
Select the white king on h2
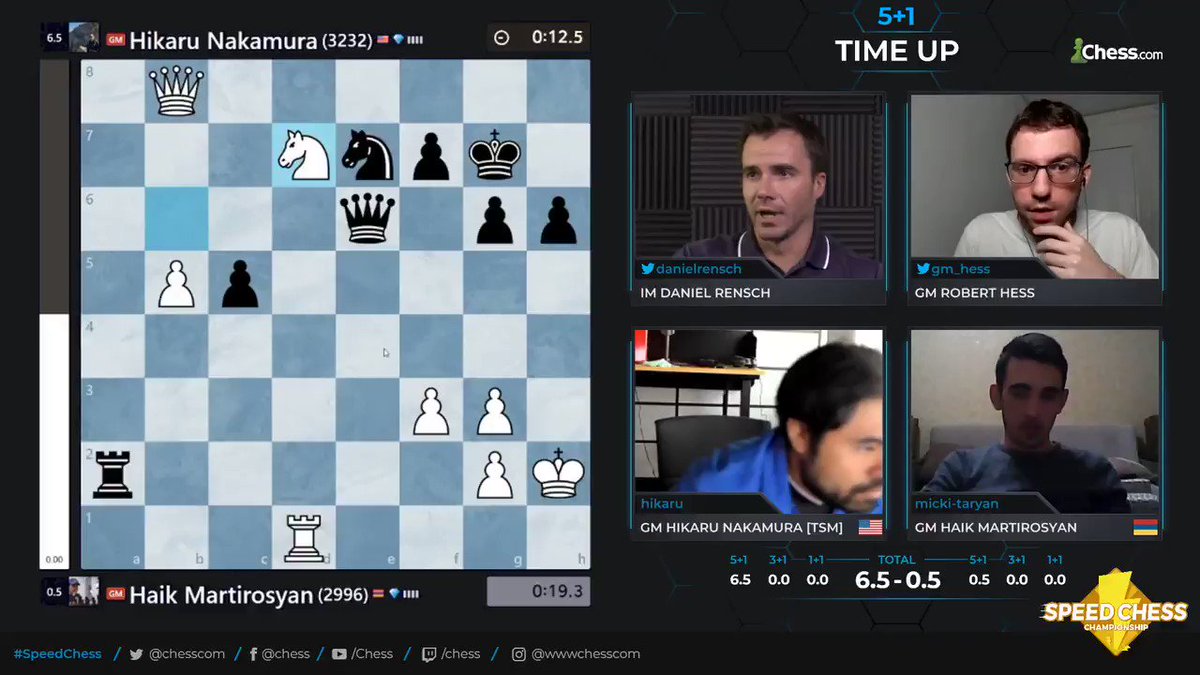(558, 473)
